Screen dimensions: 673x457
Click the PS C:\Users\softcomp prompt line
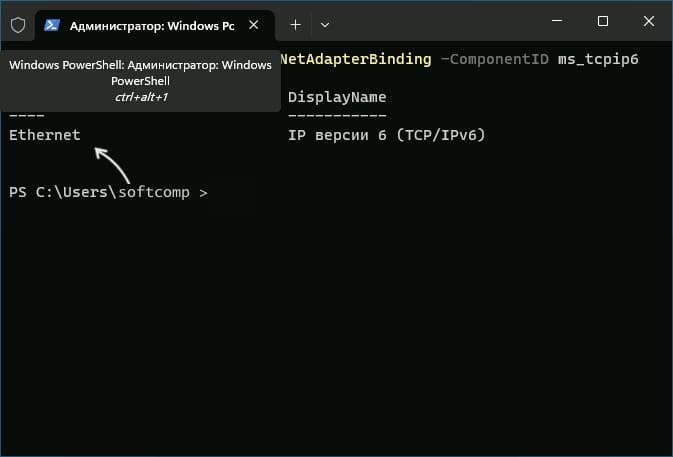click(108, 192)
